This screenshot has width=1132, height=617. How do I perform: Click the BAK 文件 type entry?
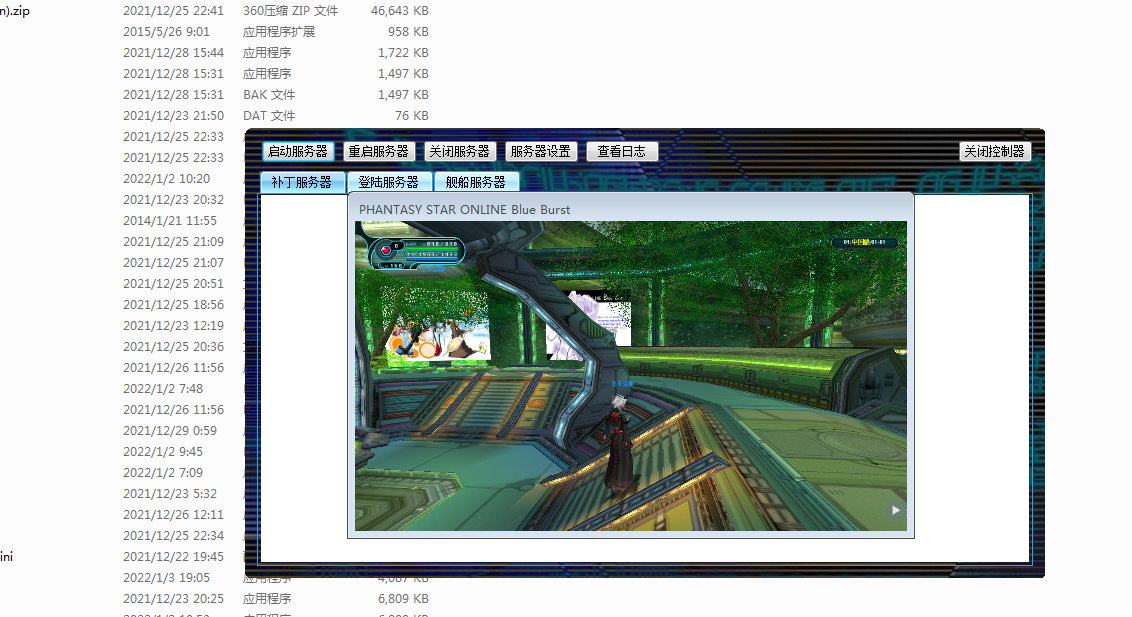tap(269, 95)
